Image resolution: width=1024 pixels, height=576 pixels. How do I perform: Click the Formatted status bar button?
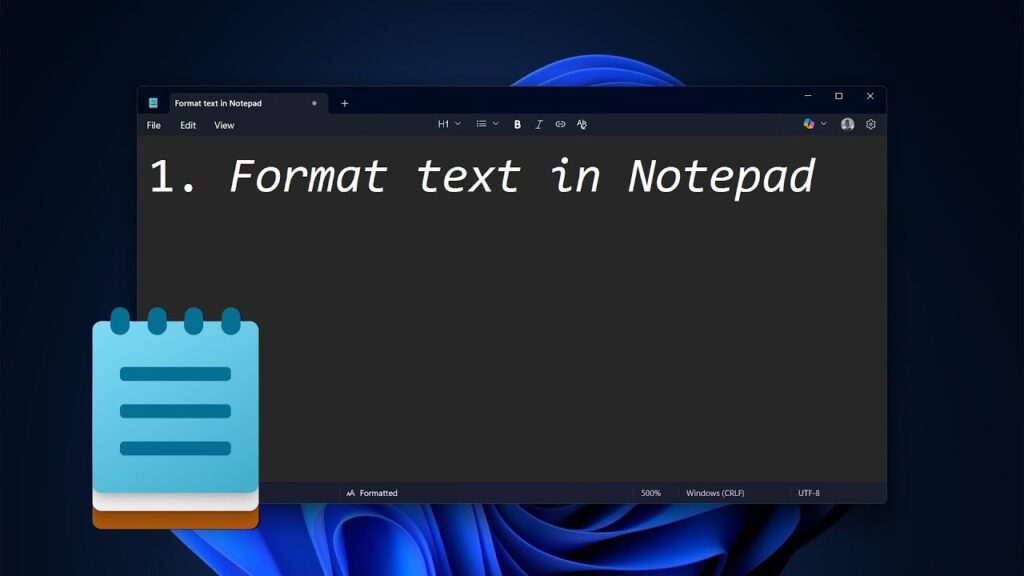pos(372,493)
